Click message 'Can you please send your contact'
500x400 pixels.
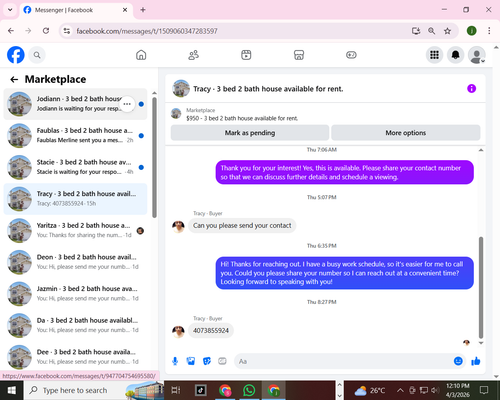(x=242, y=226)
